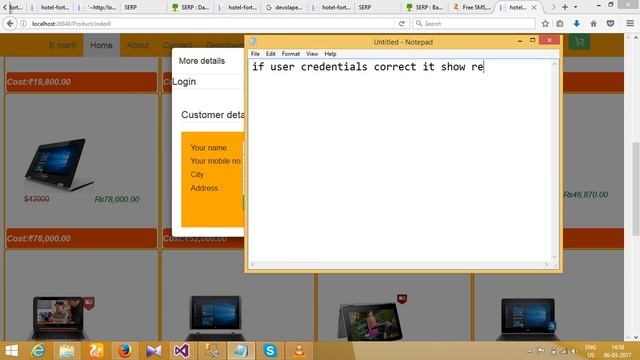Click the More details heading
Image resolution: width=640 pixels, height=360 pixels.
(x=202, y=61)
